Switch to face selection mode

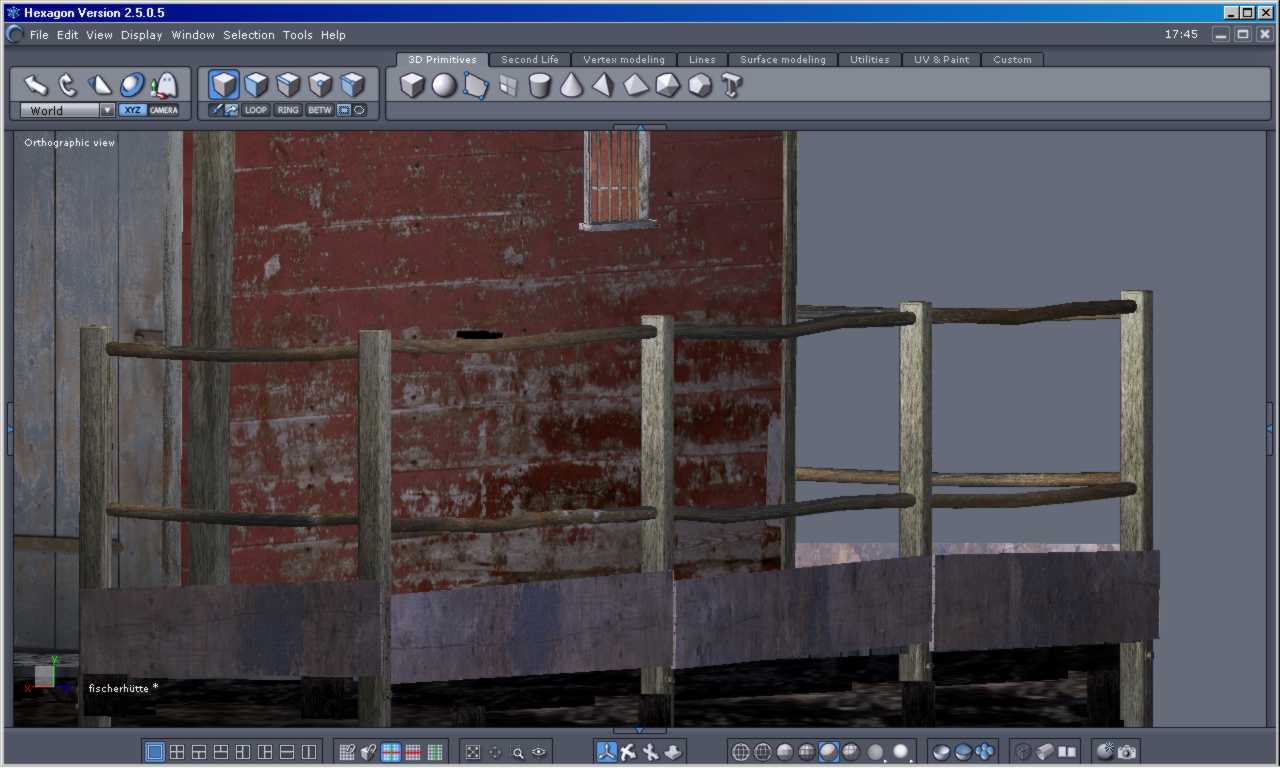pyautogui.click(x=257, y=85)
